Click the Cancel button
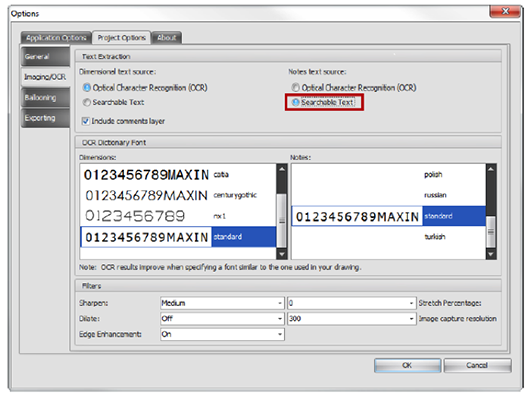The height and width of the screenshot is (396, 530). (477, 365)
